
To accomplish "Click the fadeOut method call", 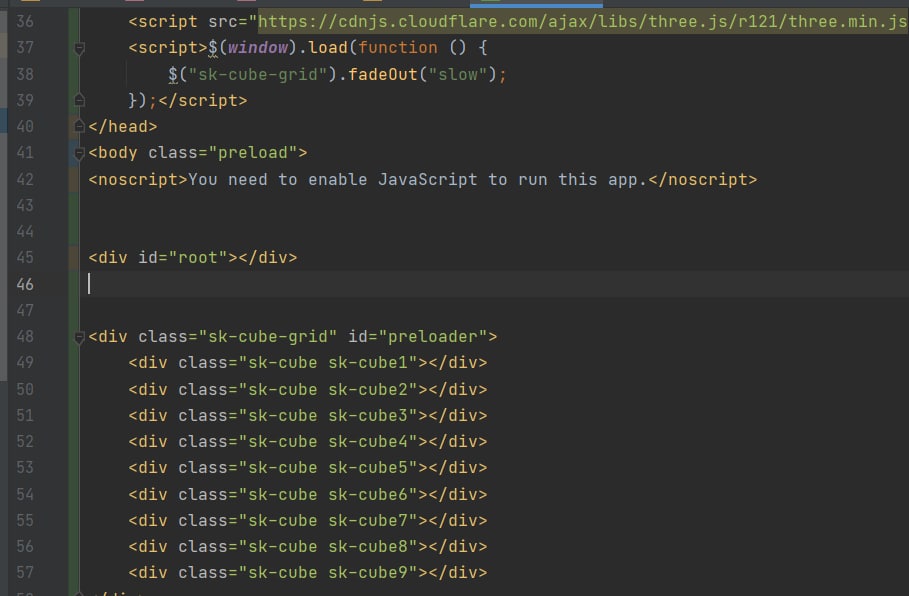I will pyautogui.click(x=383, y=74).
